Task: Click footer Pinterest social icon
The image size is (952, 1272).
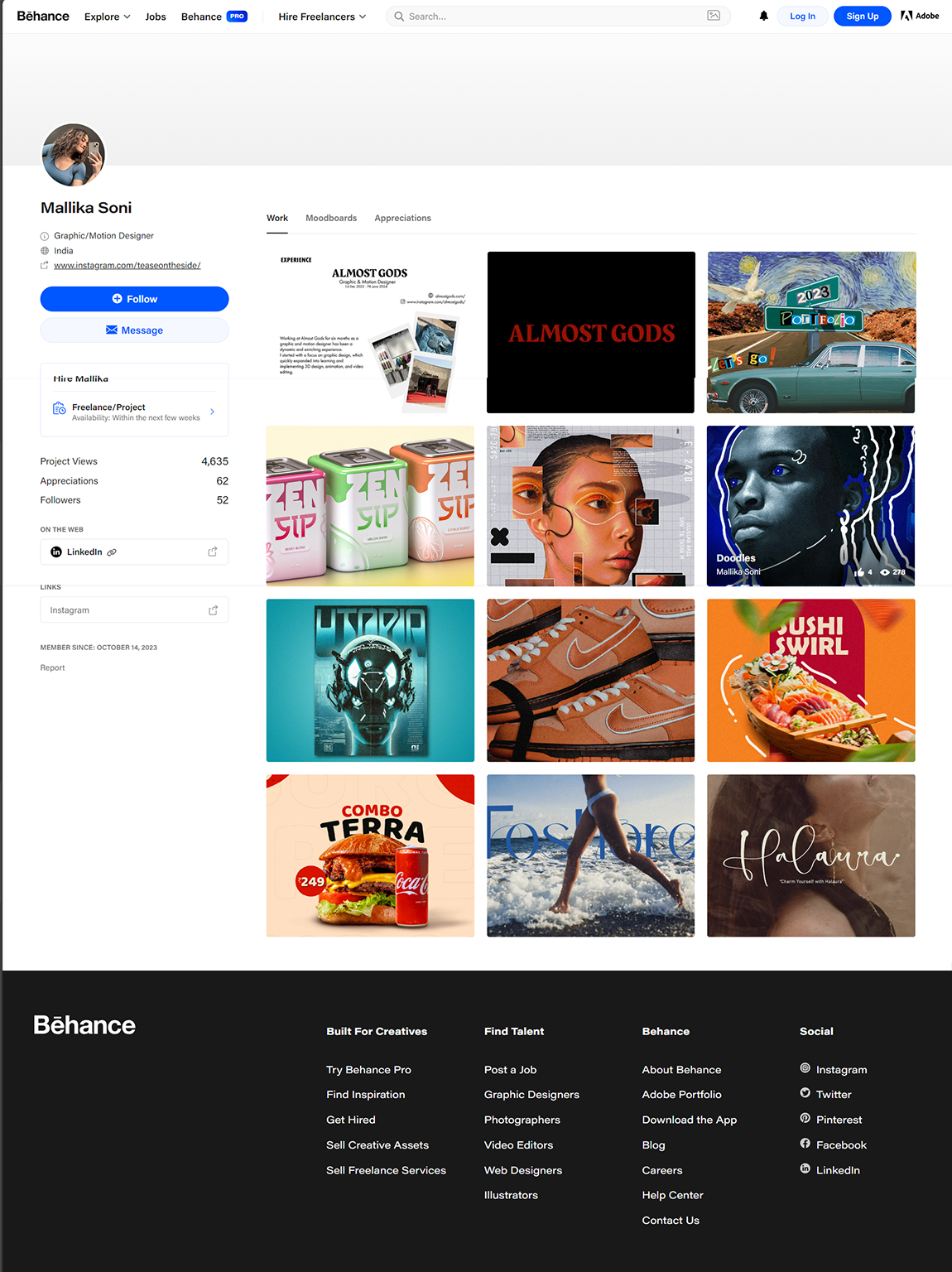Action: point(805,1119)
